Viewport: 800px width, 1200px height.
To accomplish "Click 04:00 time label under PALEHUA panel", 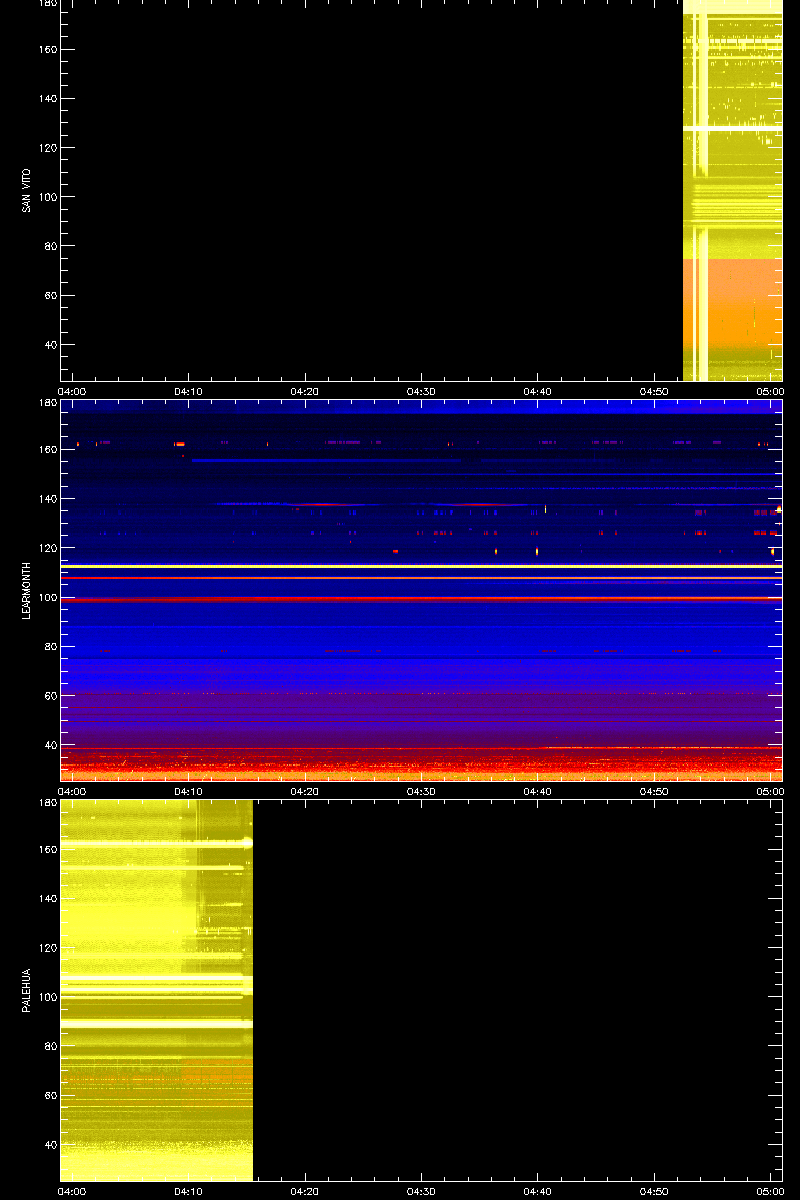I will (72, 1191).
